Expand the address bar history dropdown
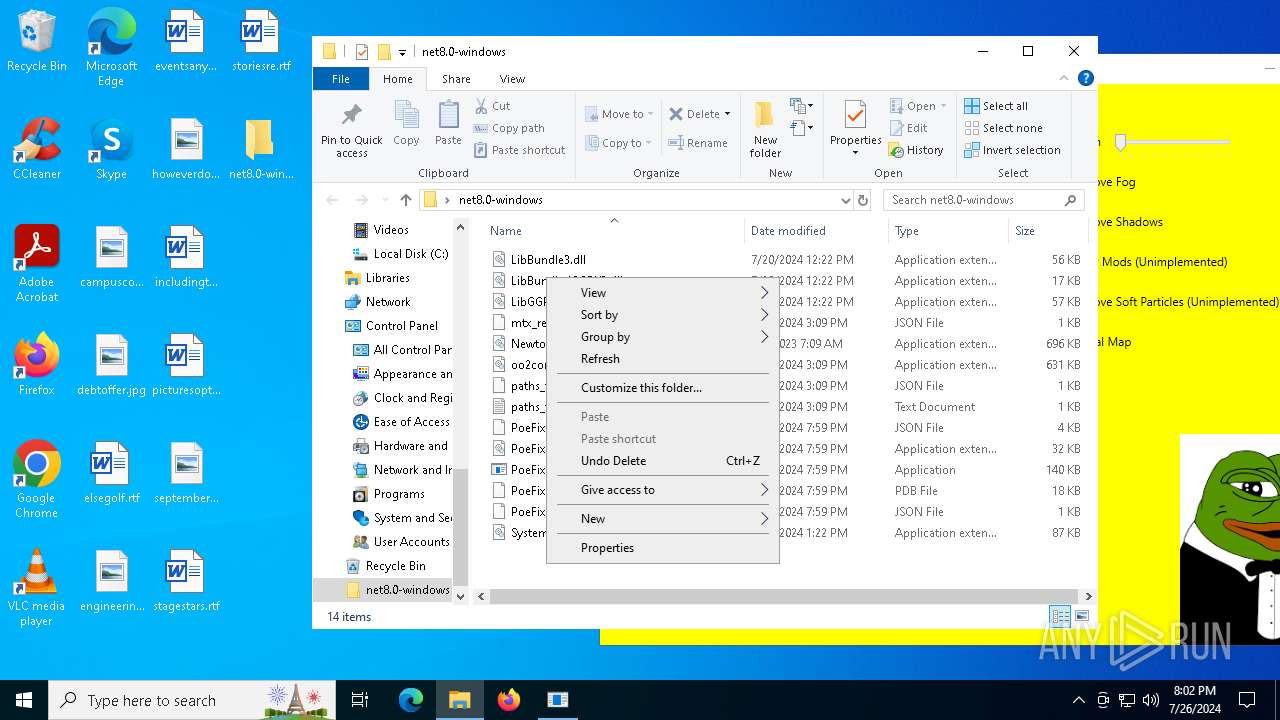This screenshot has width=1280, height=720. [845, 200]
